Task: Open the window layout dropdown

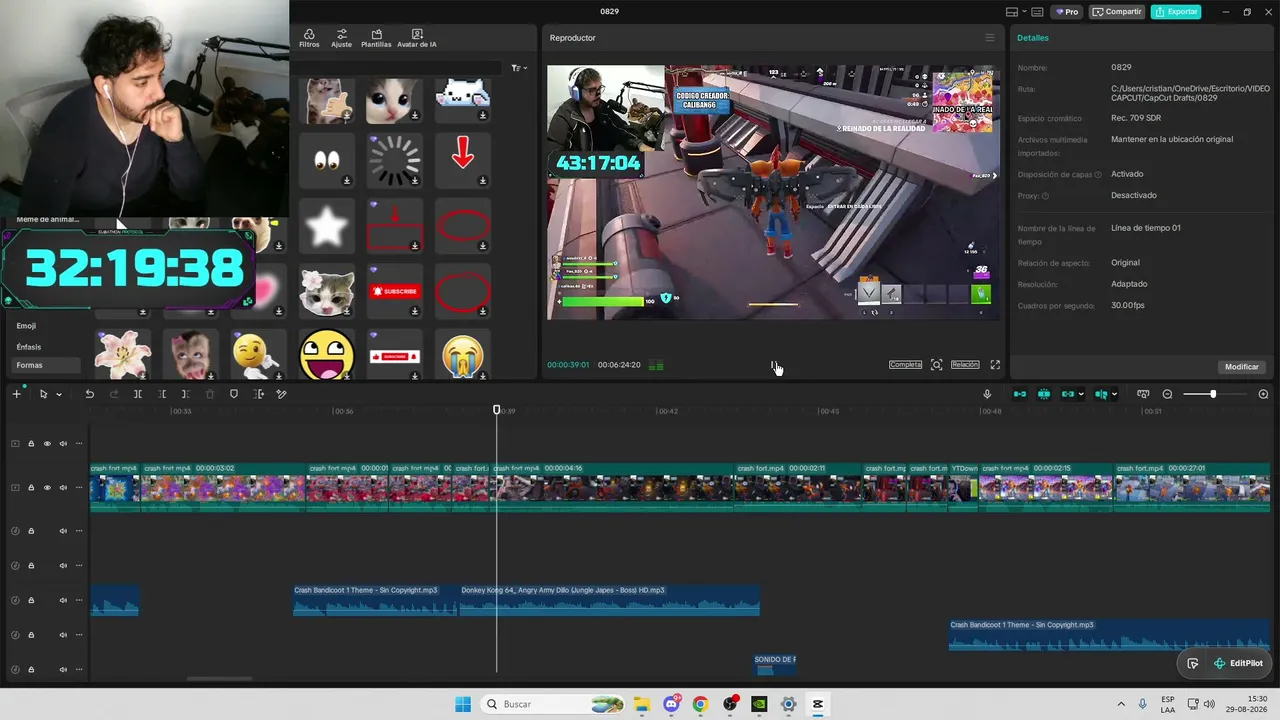Action: pyautogui.click(x=1018, y=12)
